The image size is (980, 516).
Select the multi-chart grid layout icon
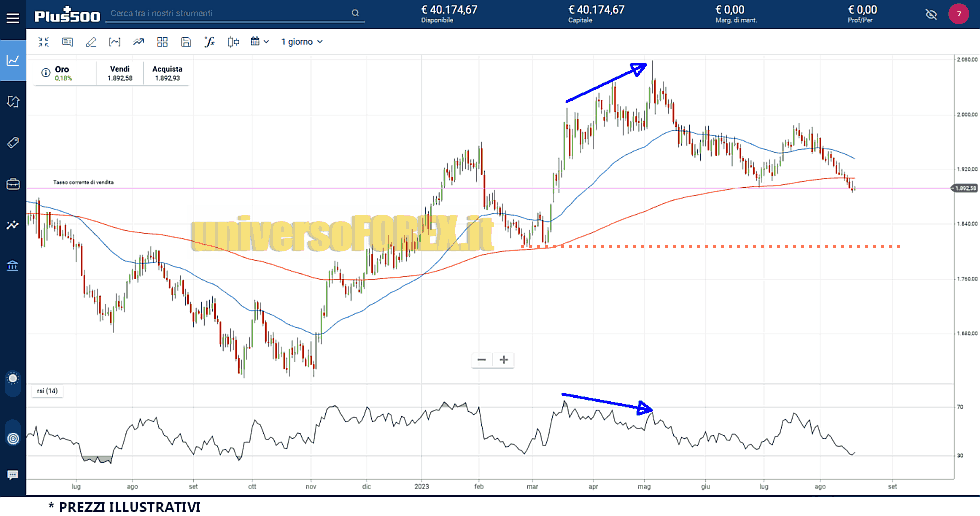click(162, 42)
